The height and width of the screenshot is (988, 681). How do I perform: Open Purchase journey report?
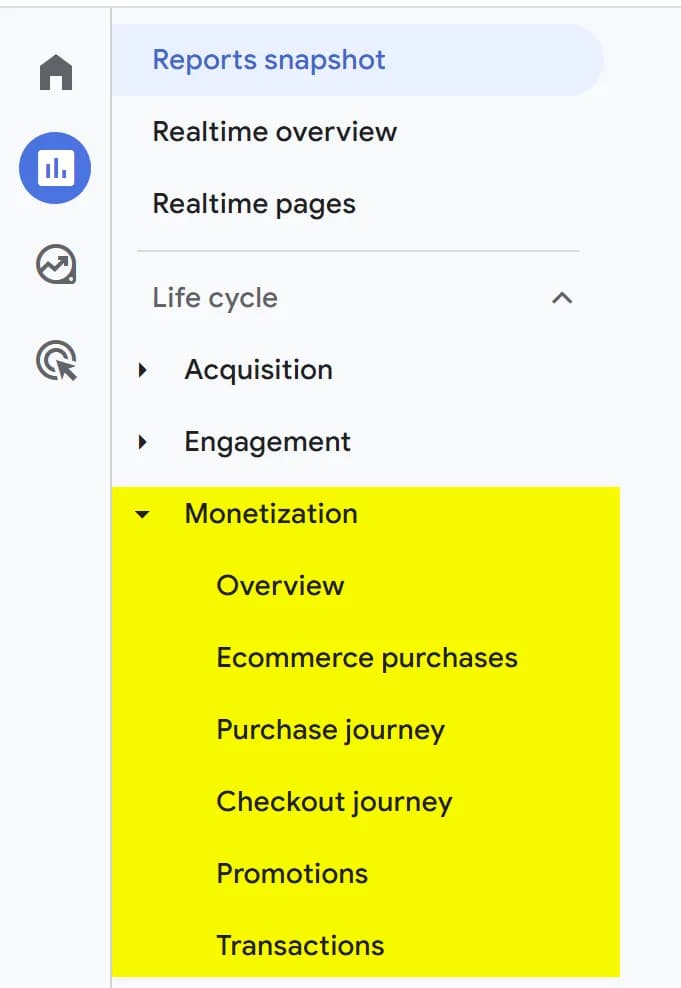pyautogui.click(x=330, y=730)
